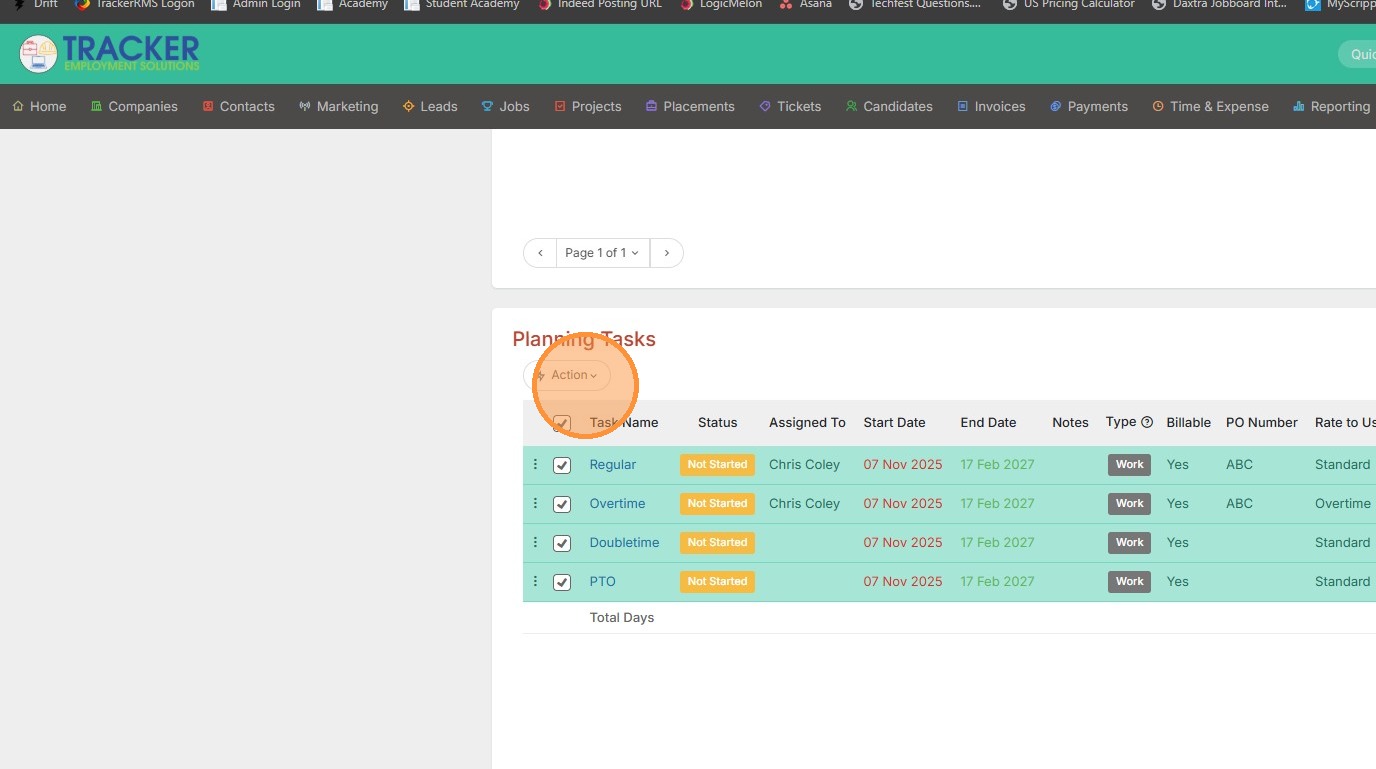Click the PO Number column header
1376x769 pixels.
(x=1262, y=422)
